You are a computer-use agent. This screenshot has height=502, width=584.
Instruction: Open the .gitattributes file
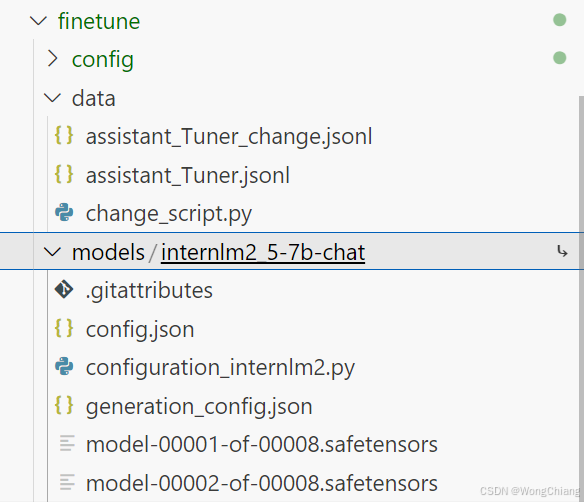click(149, 291)
